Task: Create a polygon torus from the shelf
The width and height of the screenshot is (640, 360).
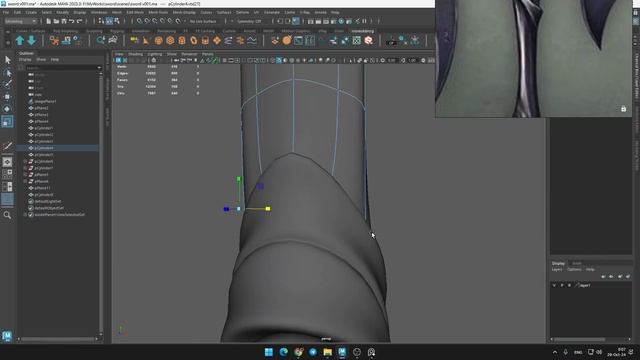Action: 194,40
